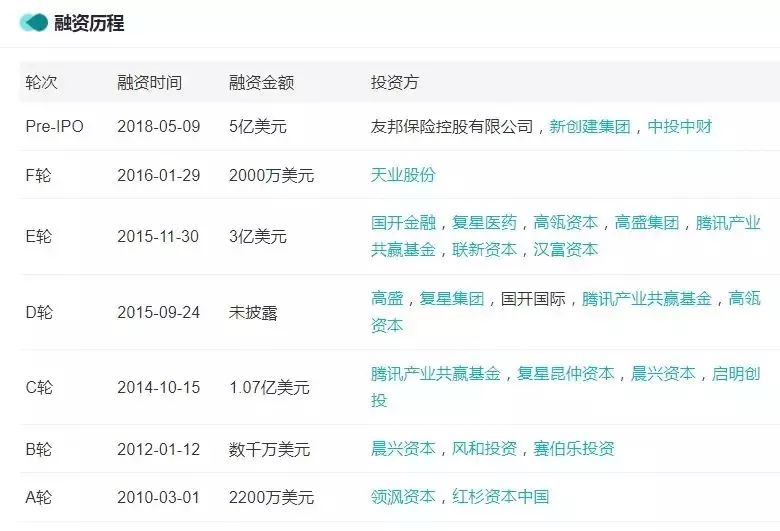The height and width of the screenshot is (531, 780).
Task: Click 国开国际 in the D轮 row
Action: click(533, 299)
